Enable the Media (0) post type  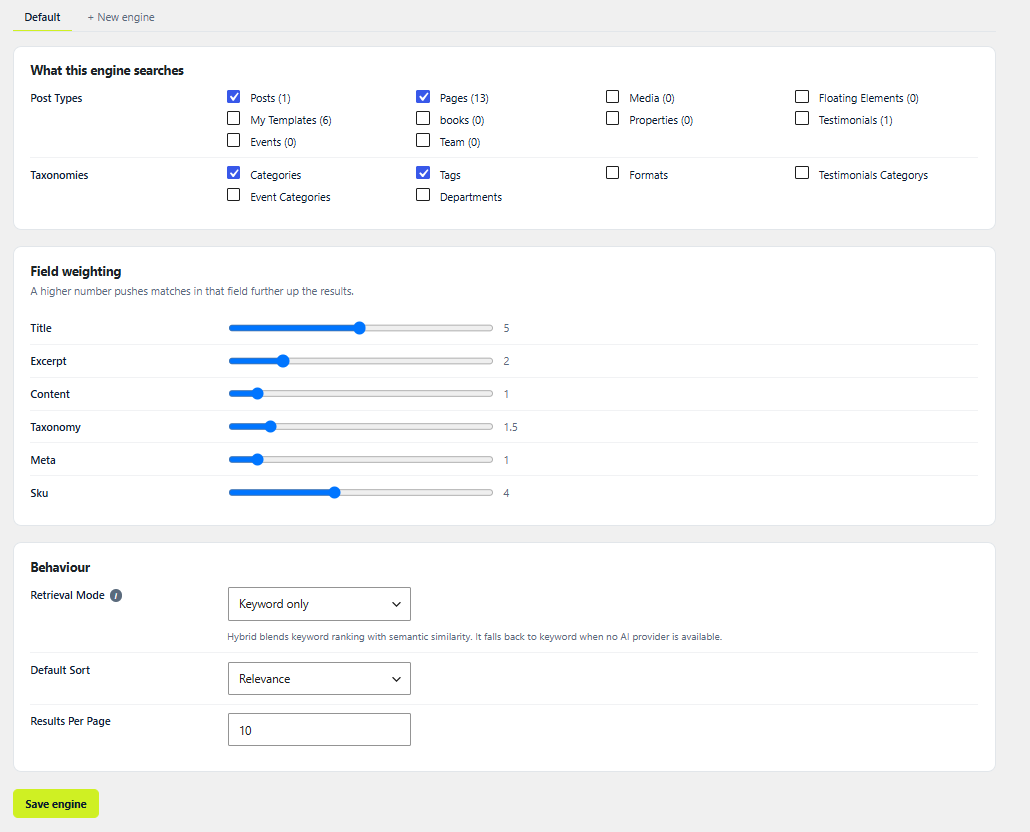[x=612, y=97]
